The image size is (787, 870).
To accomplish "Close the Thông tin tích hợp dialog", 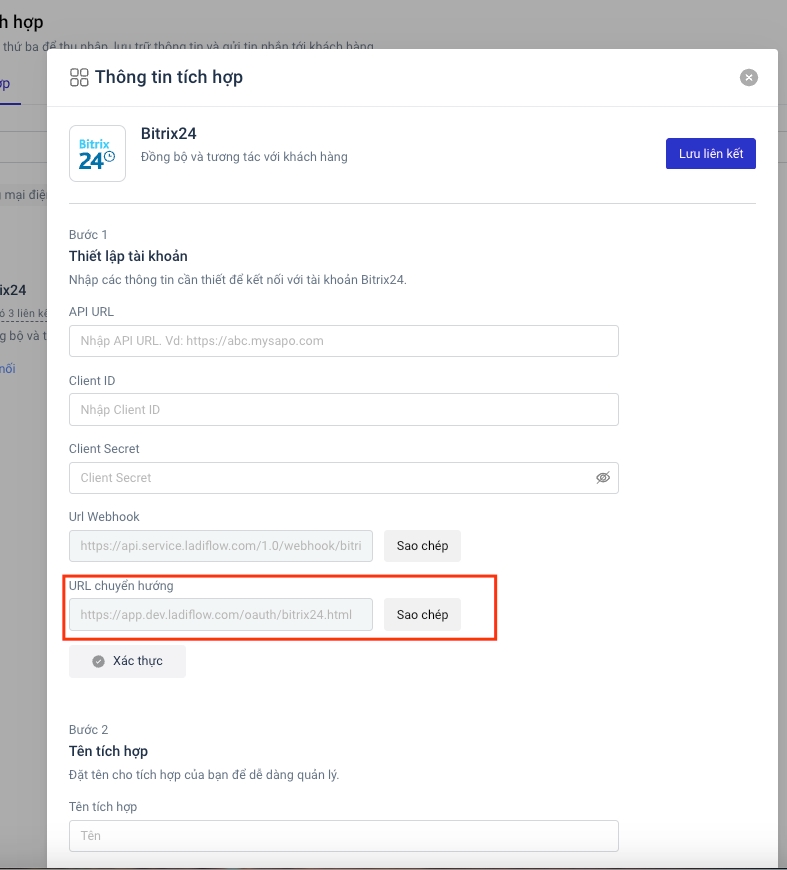I will tap(749, 77).
